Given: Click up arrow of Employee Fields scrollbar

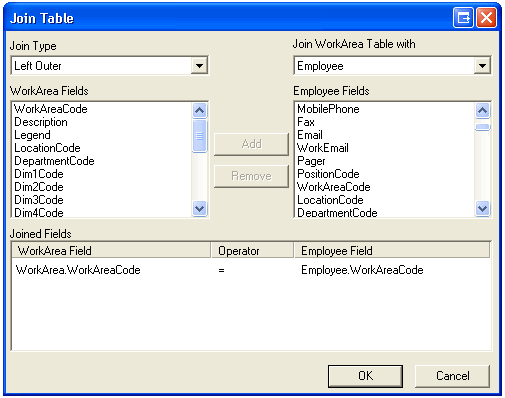Looking at the screenshot, I should [x=483, y=110].
